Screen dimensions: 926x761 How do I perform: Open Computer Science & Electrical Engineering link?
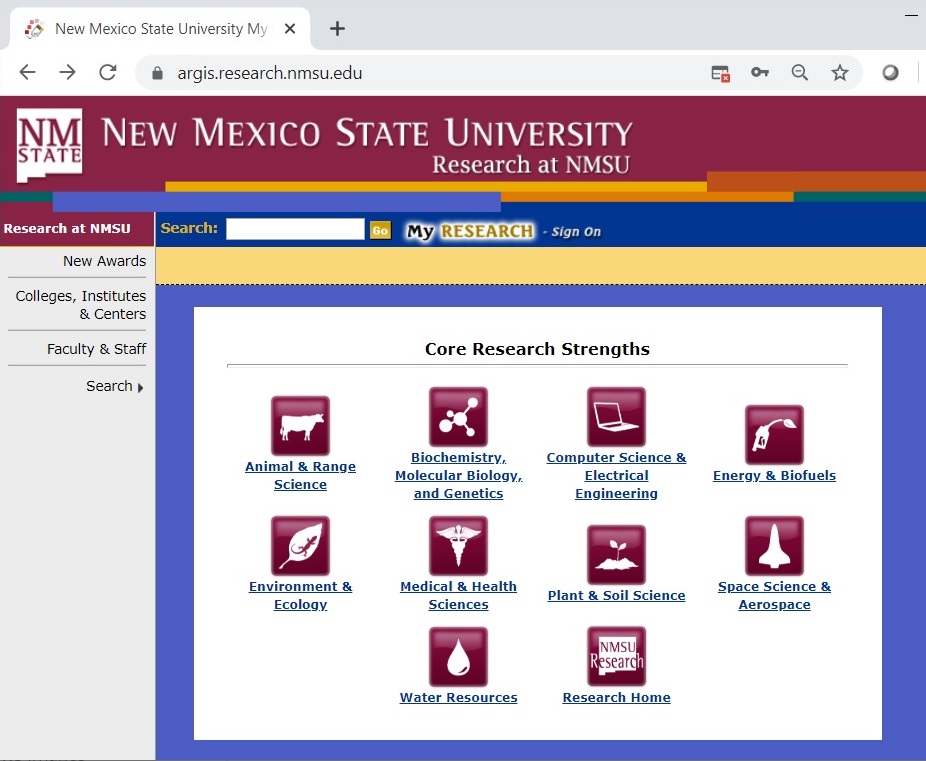616,475
